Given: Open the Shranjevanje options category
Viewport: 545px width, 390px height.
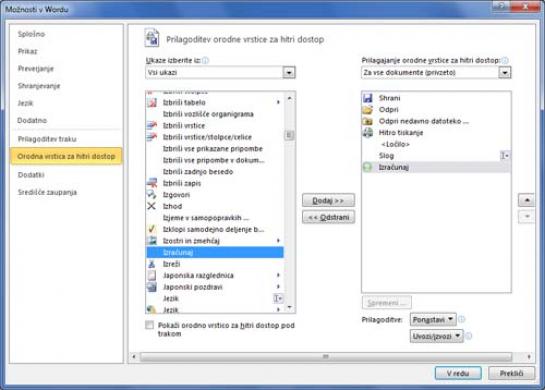Looking at the screenshot, I should coord(39,86).
